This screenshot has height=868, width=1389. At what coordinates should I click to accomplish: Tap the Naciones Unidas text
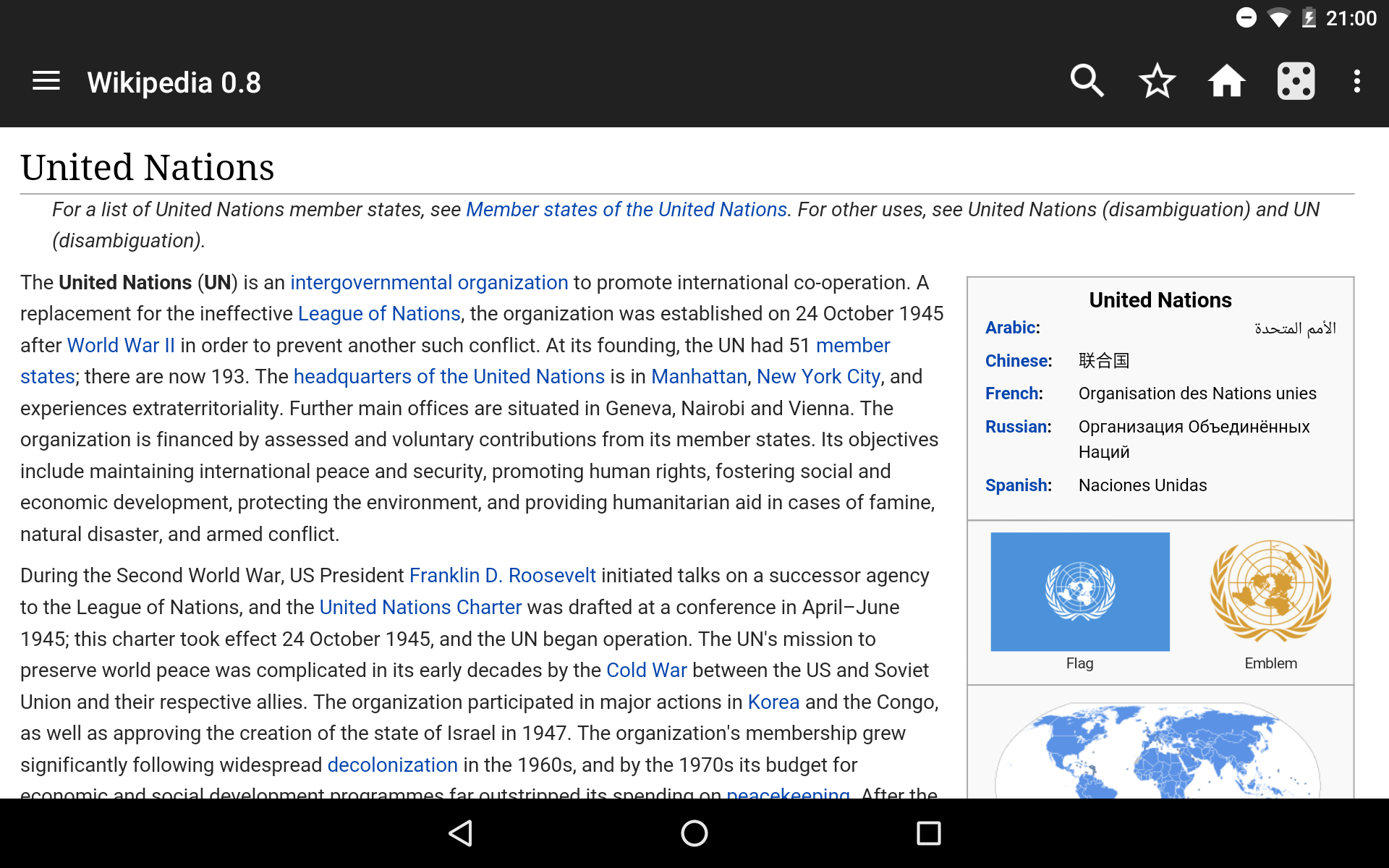pos(1142,485)
